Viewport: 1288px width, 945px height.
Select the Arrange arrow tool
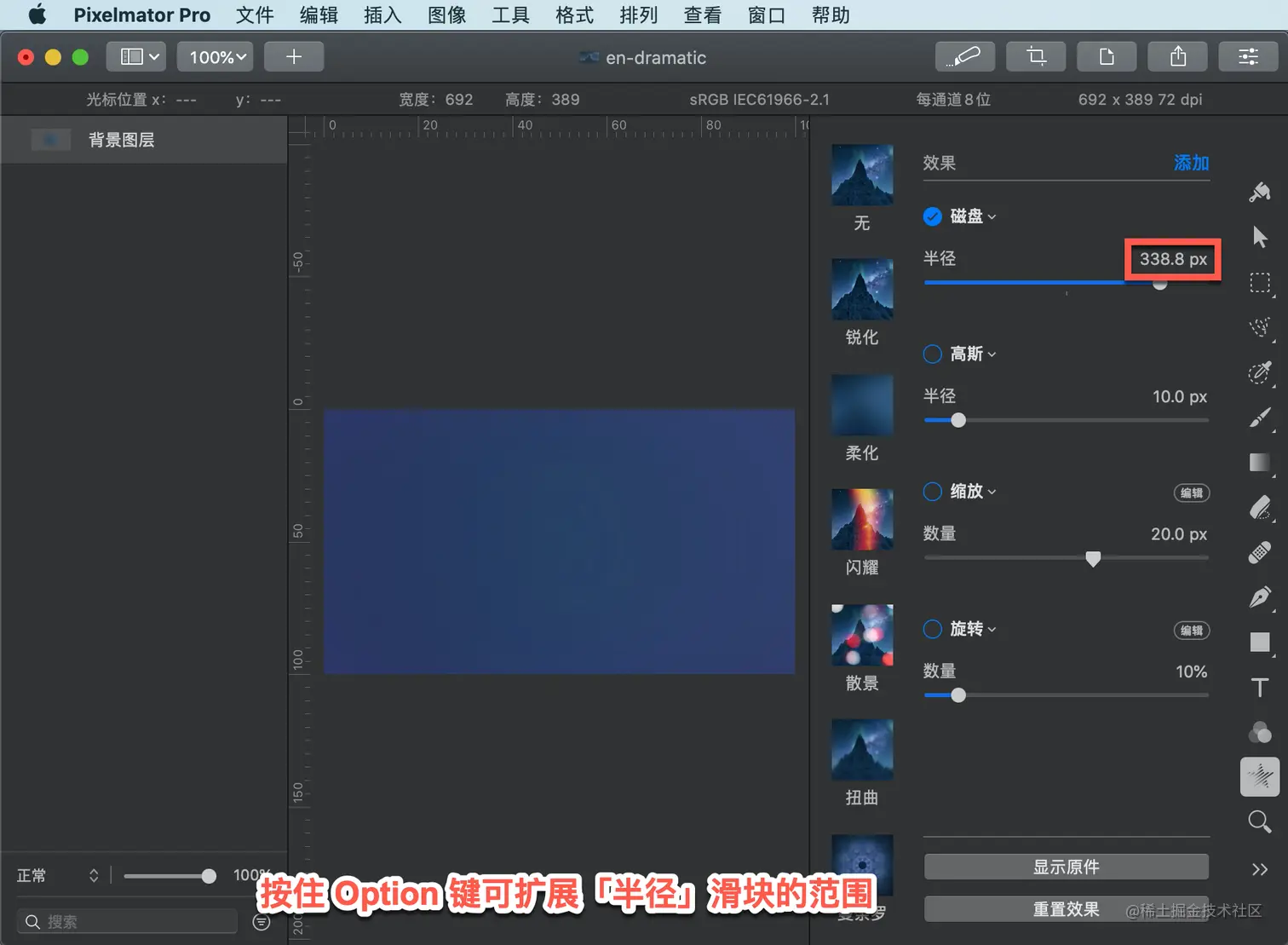tap(1260, 237)
